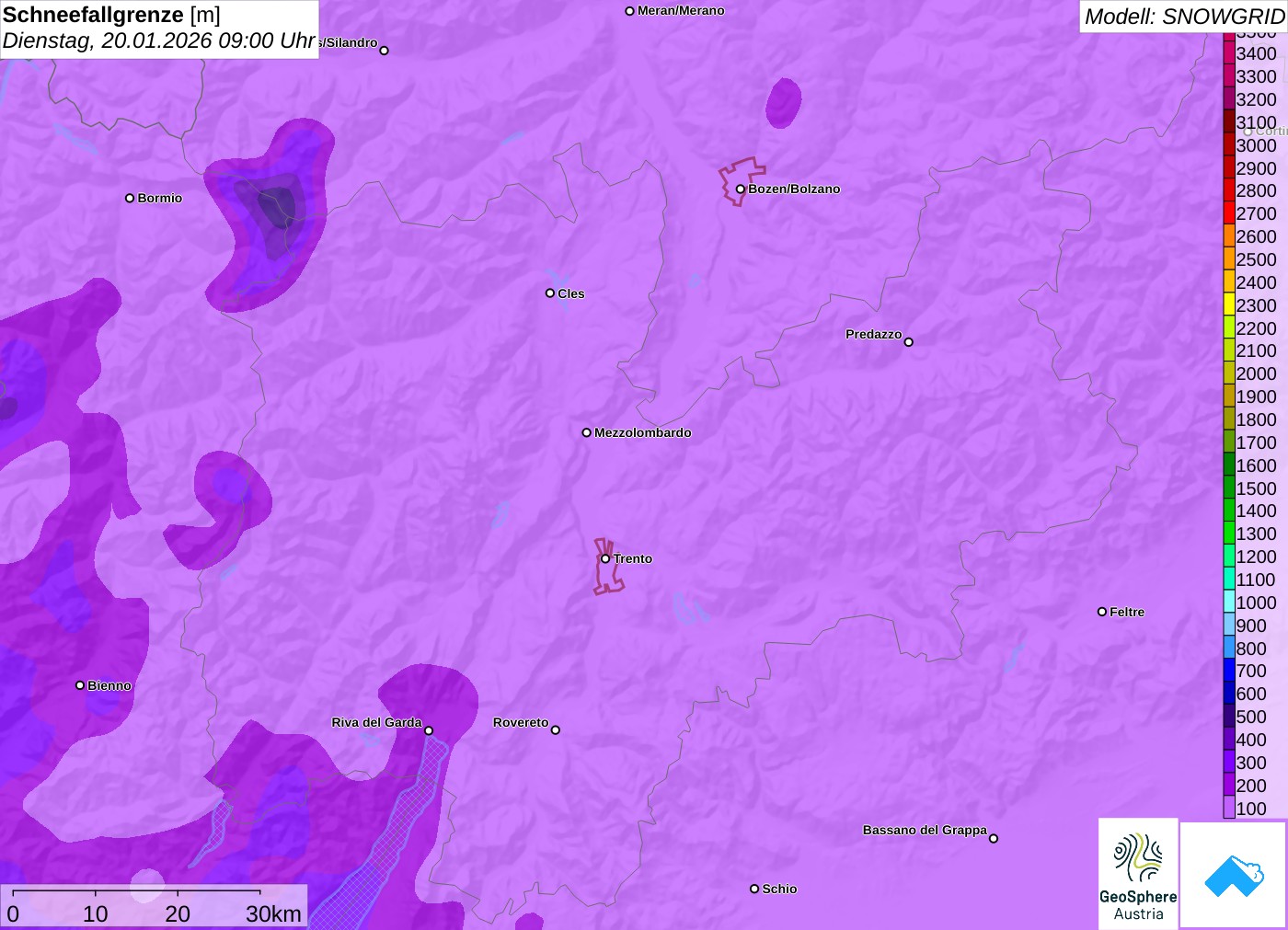This screenshot has height=930, width=1288.
Task: Click the Schio location dot
Action: pos(754,889)
